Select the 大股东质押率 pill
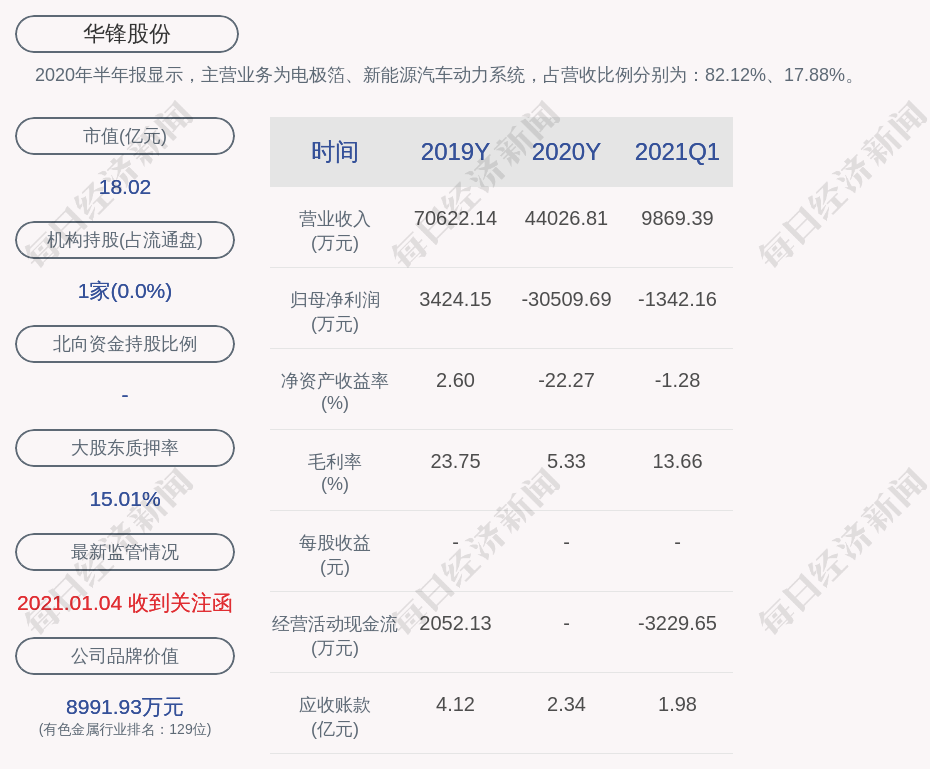 (125, 448)
